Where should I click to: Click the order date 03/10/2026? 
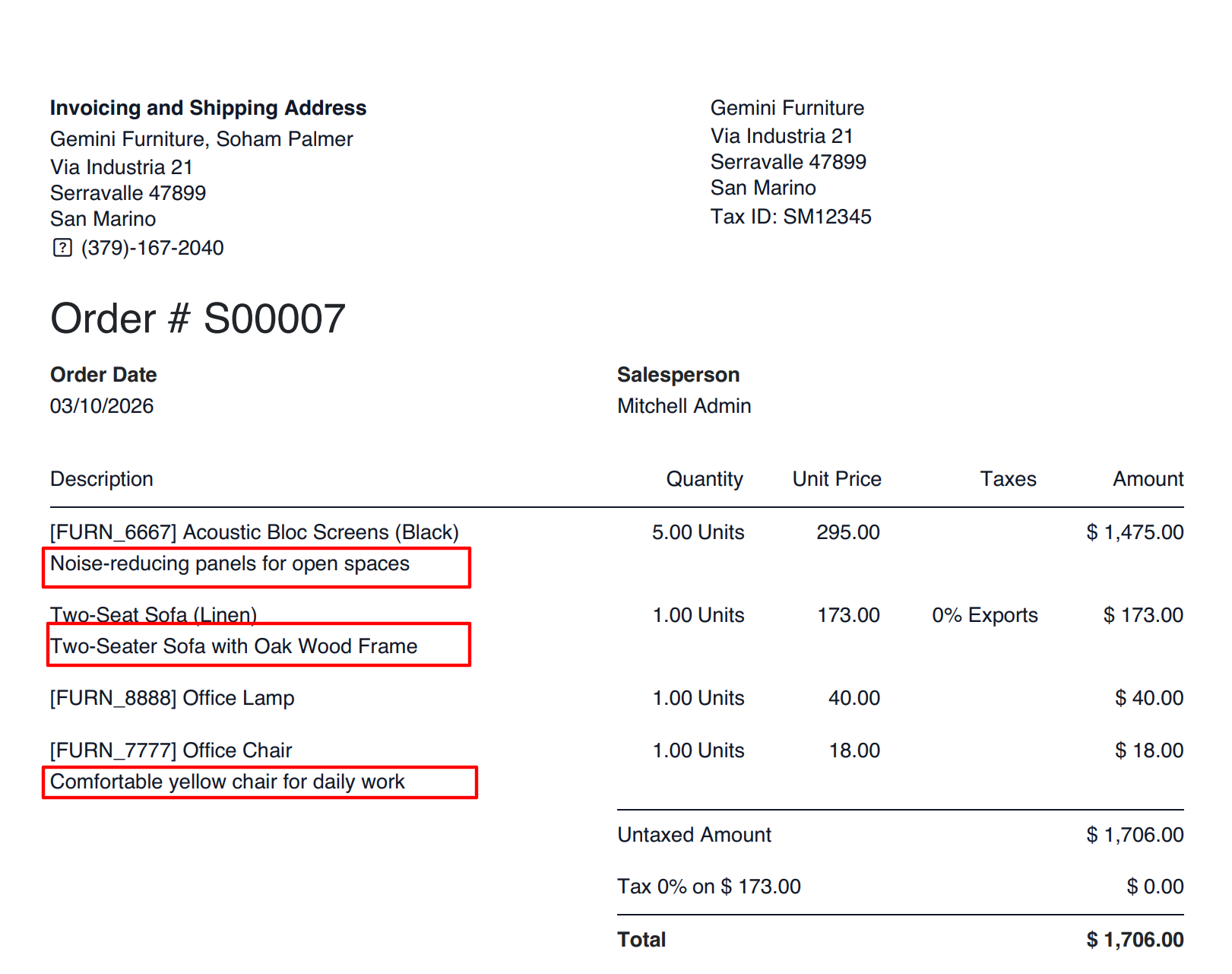coord(102,406)
